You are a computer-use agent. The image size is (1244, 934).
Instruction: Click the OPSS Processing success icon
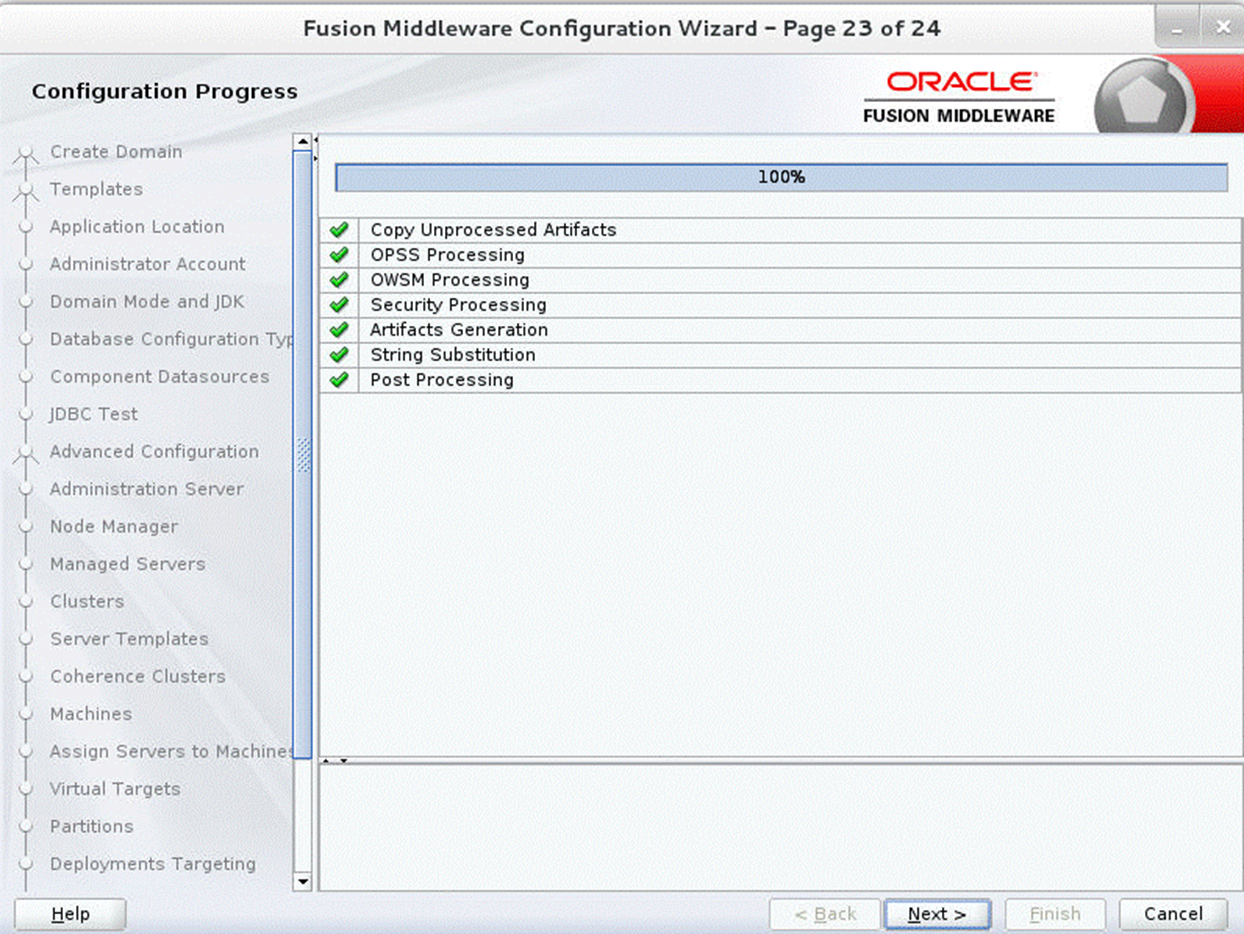(x=339, y=254)
